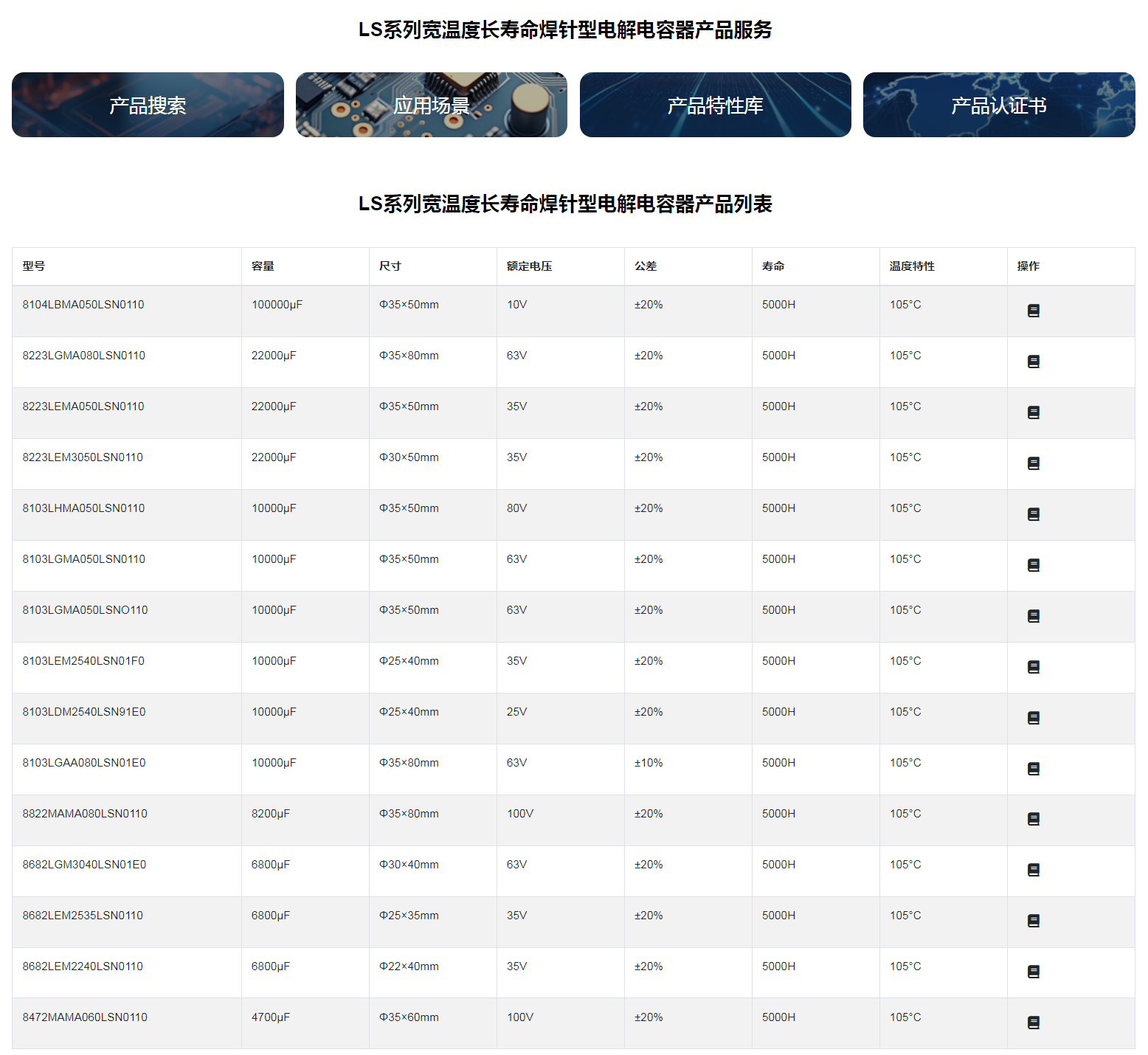
Task: Click the 额定电压 column header
Action: [529, 266]
